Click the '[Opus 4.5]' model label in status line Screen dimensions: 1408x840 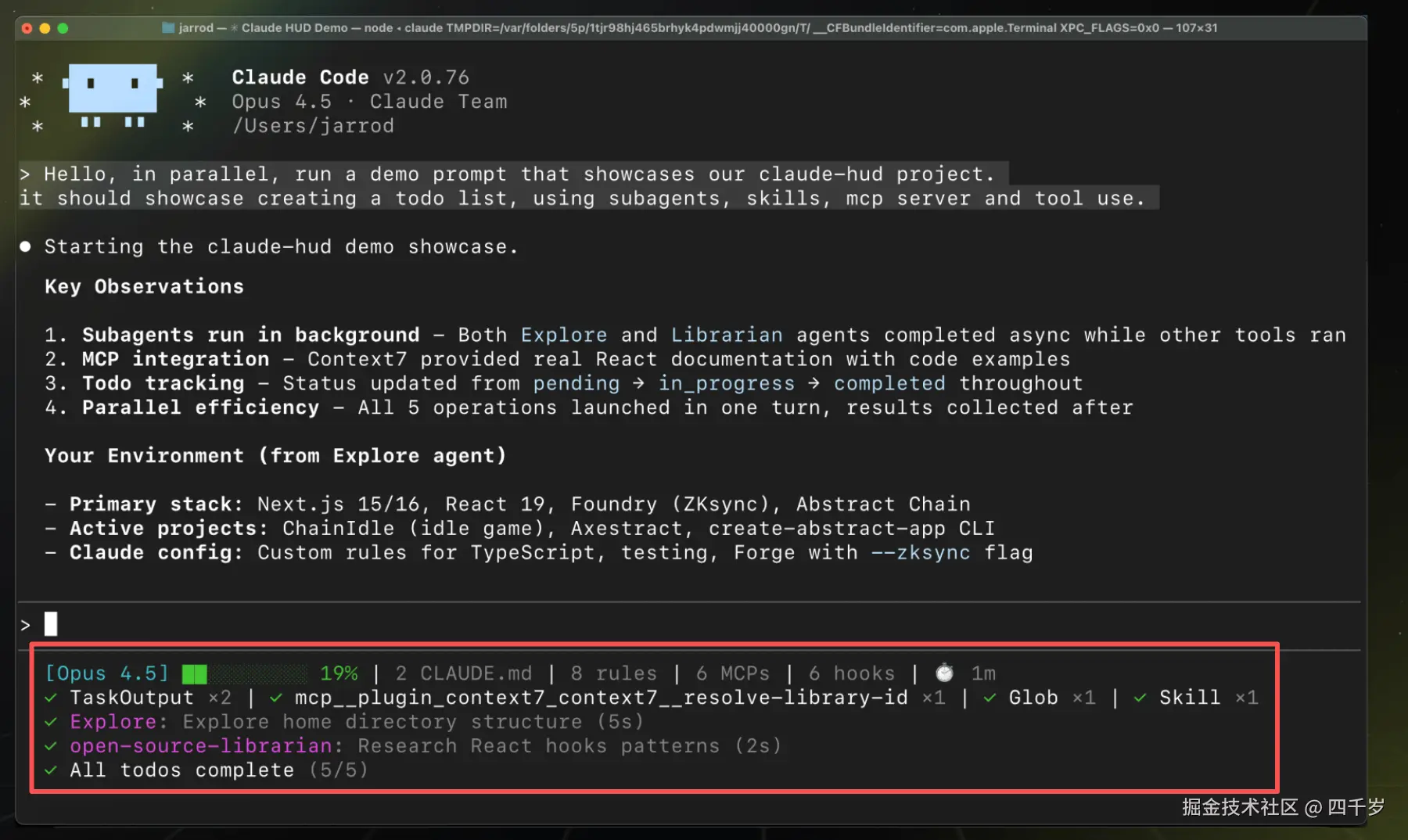click(x=107, y=673)
